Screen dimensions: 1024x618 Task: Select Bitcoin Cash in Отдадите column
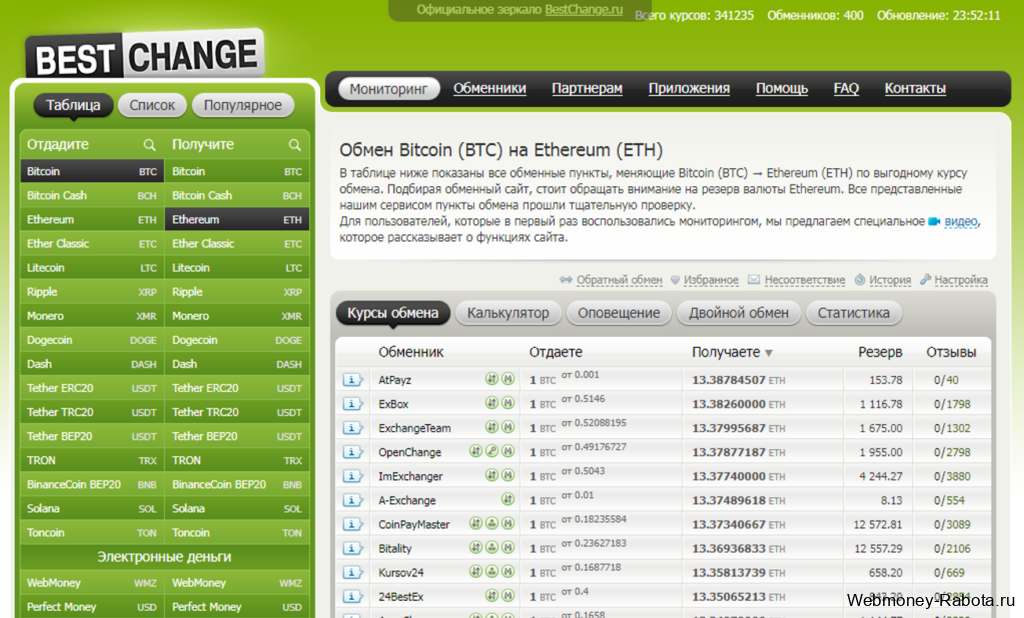pyautogui.click(x=91, y=195)
